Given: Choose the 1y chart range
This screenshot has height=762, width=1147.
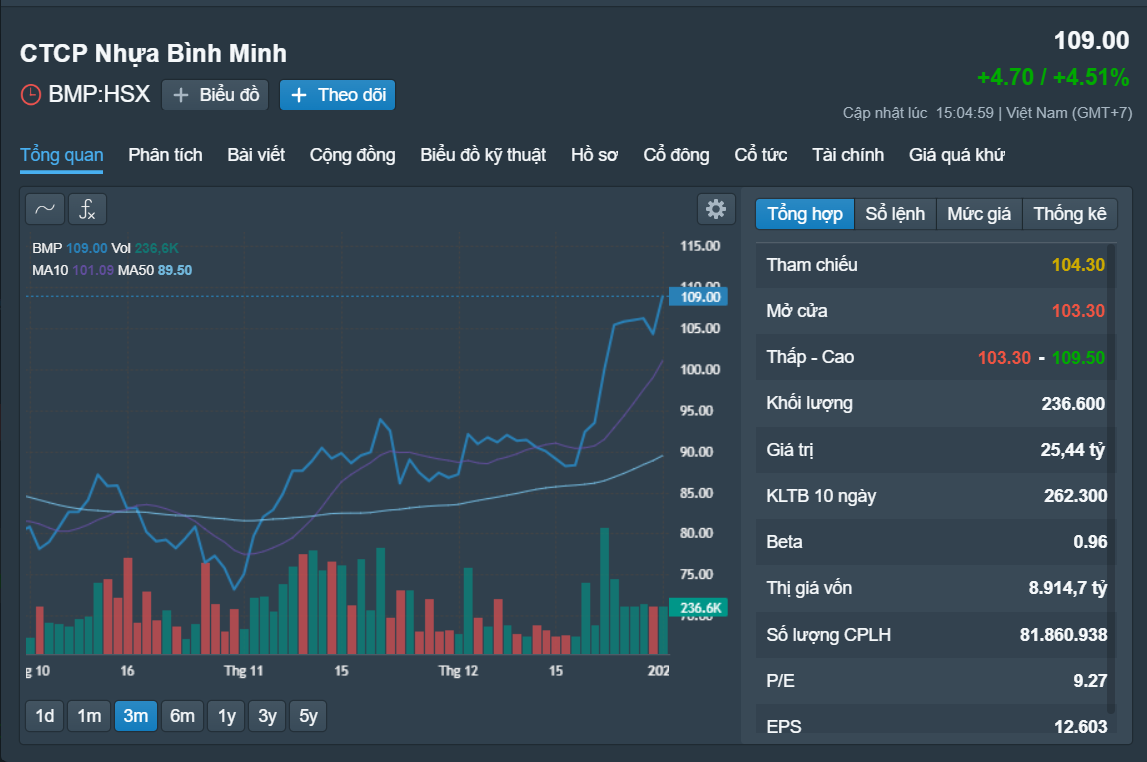Looking at the screenshot, I should (x=227, y=716).
